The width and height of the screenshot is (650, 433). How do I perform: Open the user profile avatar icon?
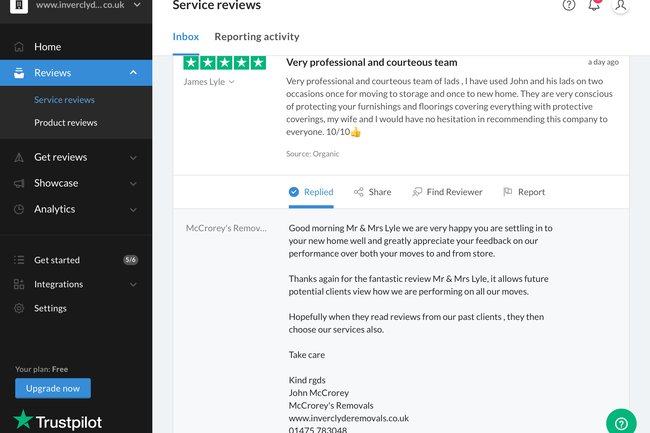pyautogui.click(x=621, y=5)
